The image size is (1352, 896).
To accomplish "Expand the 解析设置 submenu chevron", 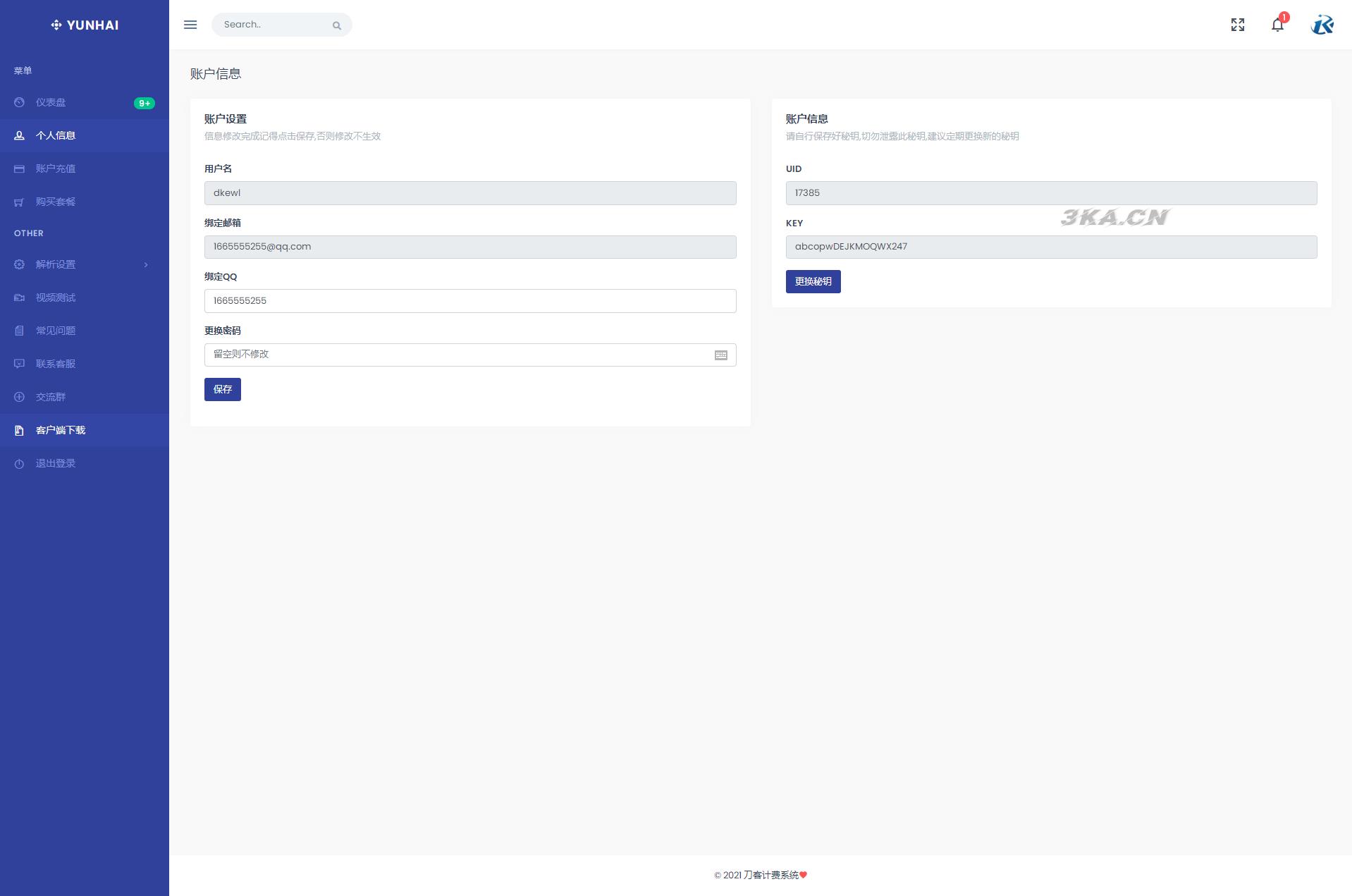I will point(146,265).
